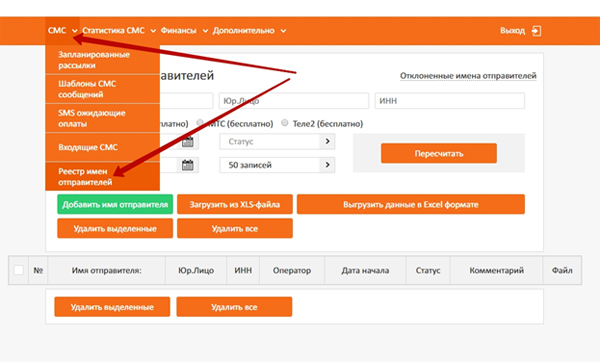The height and width of the screenshot is (362, 600).
Task: Open the СМС menu
Action: pyautogui.click(x=62, y=31)
